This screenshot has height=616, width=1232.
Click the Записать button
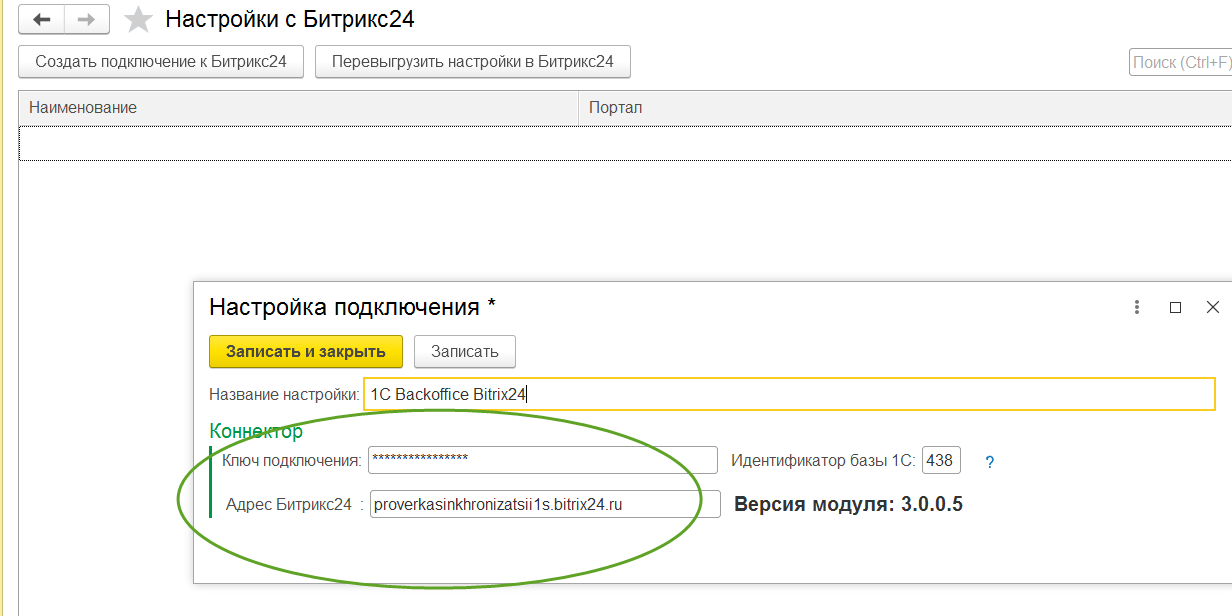[x=464, y=352]
